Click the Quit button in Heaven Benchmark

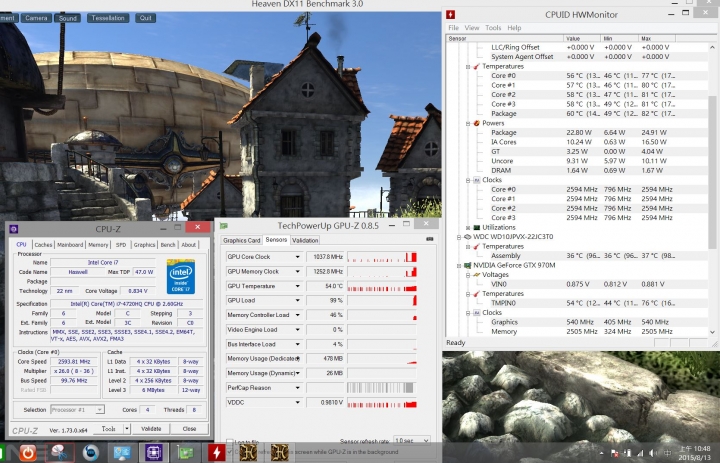[x=146, y=18]
